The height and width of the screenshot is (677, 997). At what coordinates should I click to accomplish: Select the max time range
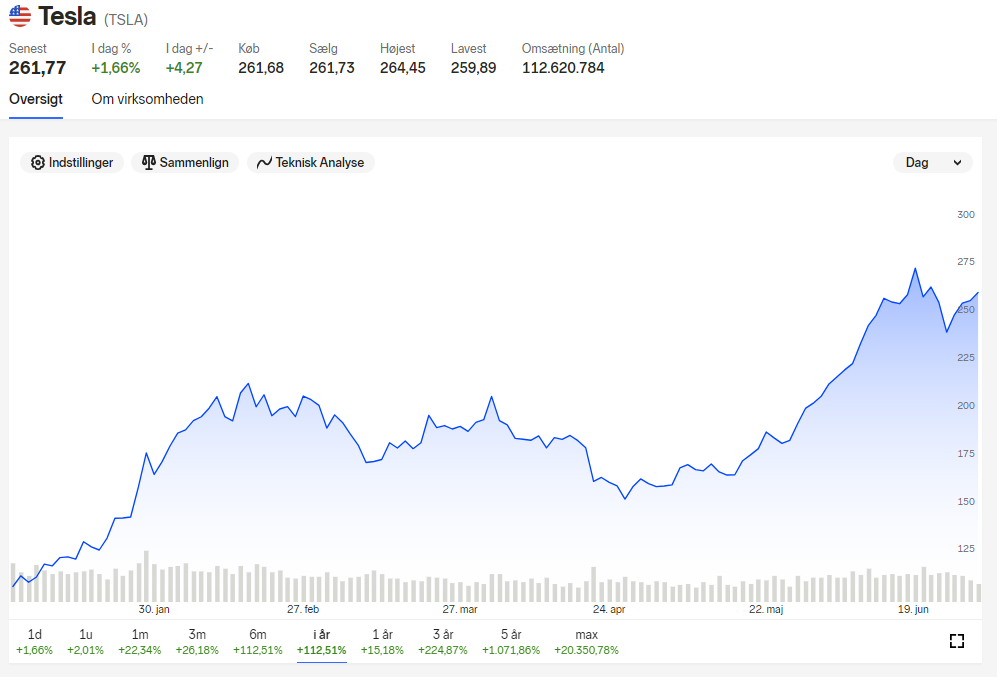pyautogui.click(x=586, y=642)
